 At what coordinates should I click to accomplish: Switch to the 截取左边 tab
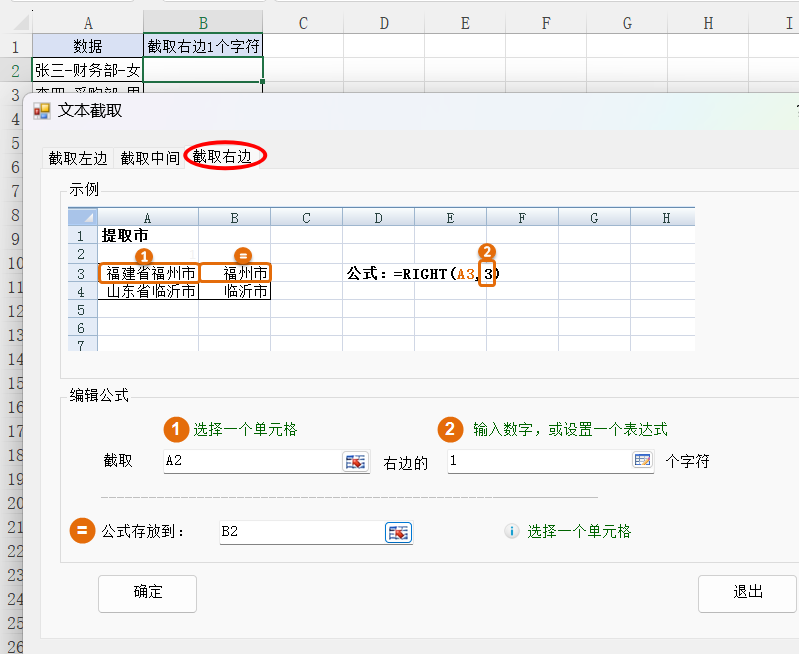[78, 158]
